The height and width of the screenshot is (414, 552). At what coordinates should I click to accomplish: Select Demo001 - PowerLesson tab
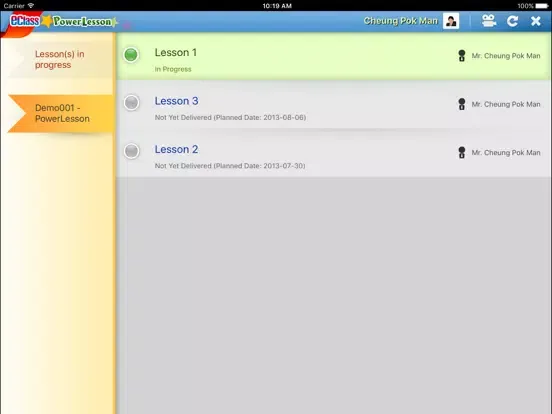pos(61,113)
